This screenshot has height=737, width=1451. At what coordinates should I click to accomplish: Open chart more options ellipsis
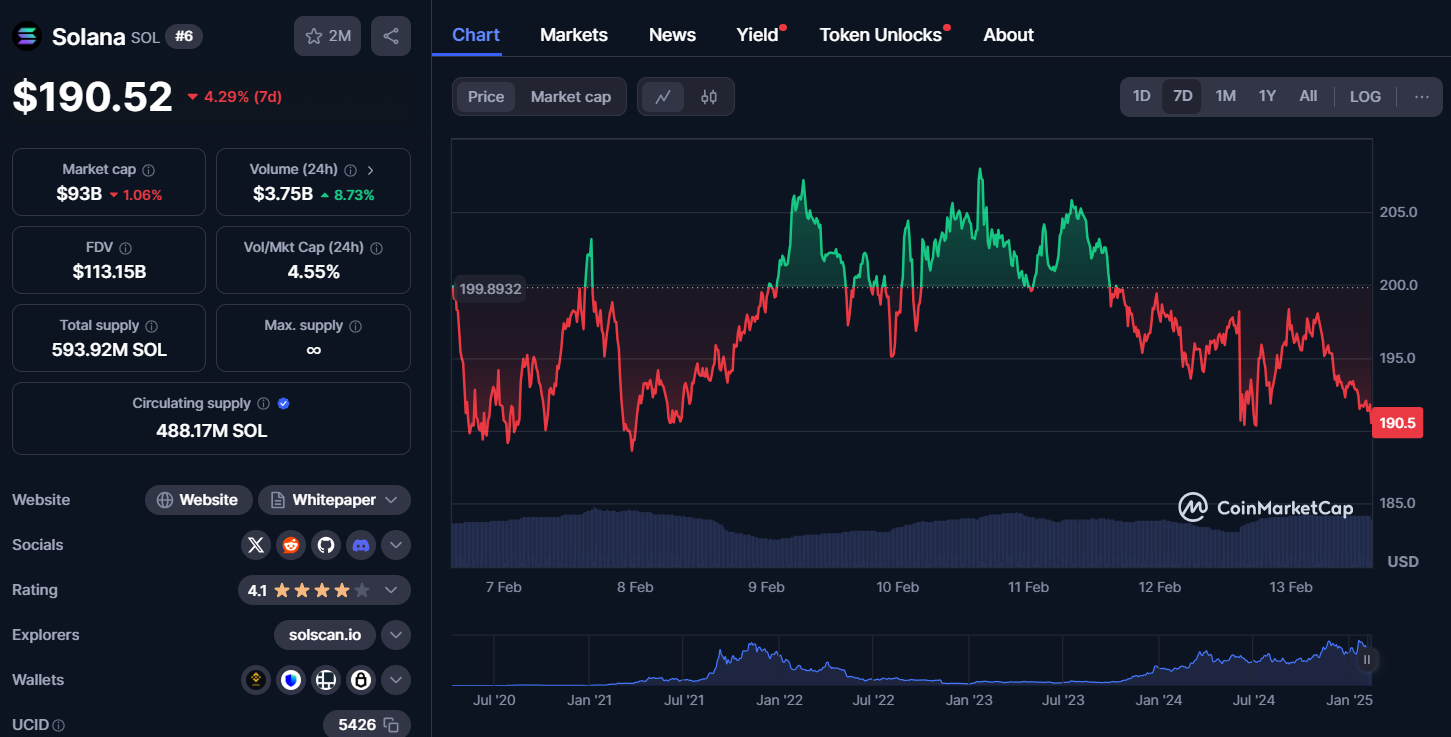pyautogui.click(x=1422, y=97)
